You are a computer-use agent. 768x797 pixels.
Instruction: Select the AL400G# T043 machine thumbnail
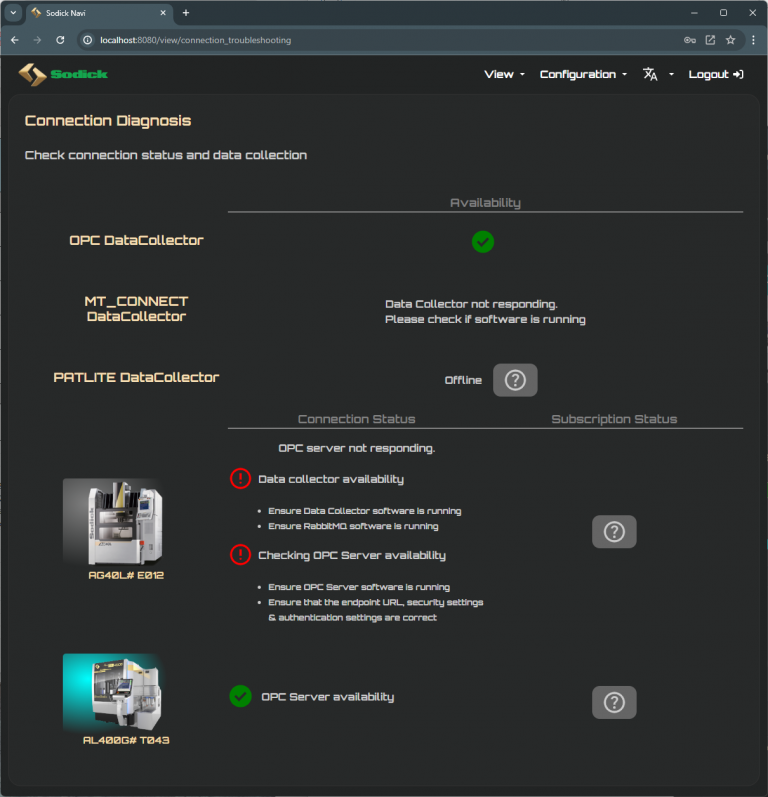(x=112, y=692)
